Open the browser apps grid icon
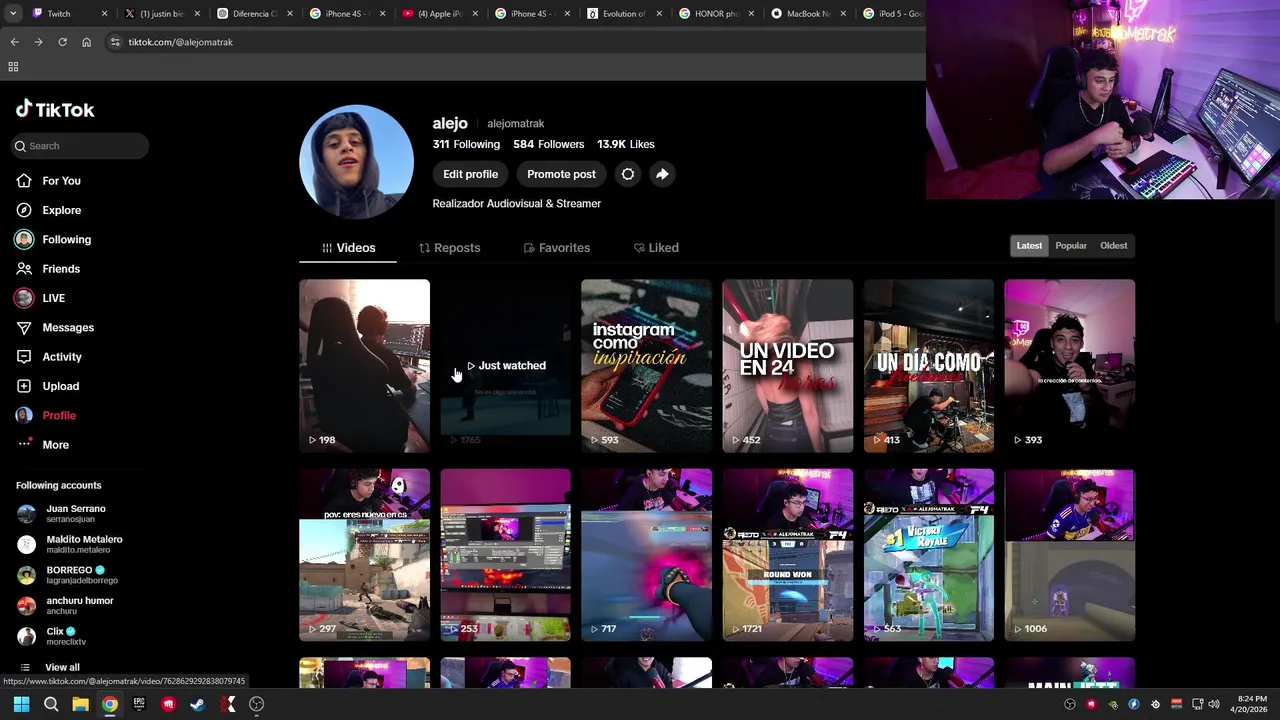 point(13,67)
